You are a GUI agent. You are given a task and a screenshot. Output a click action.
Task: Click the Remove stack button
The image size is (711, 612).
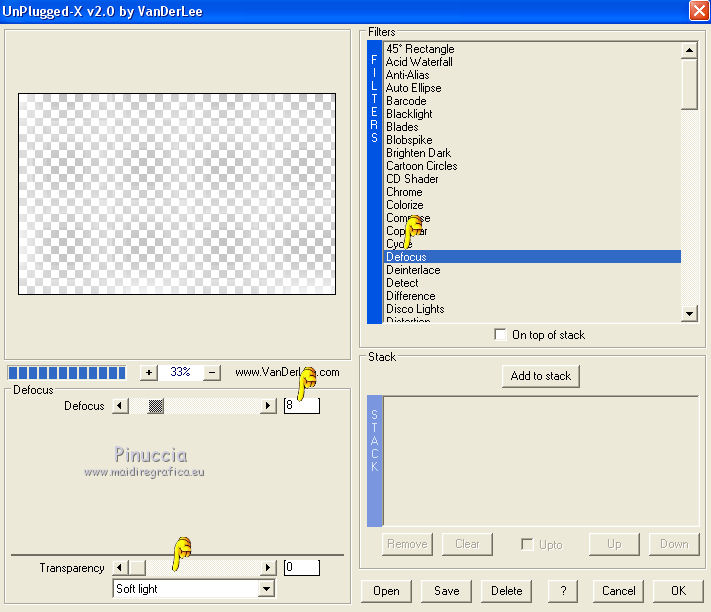pos(407,544)
